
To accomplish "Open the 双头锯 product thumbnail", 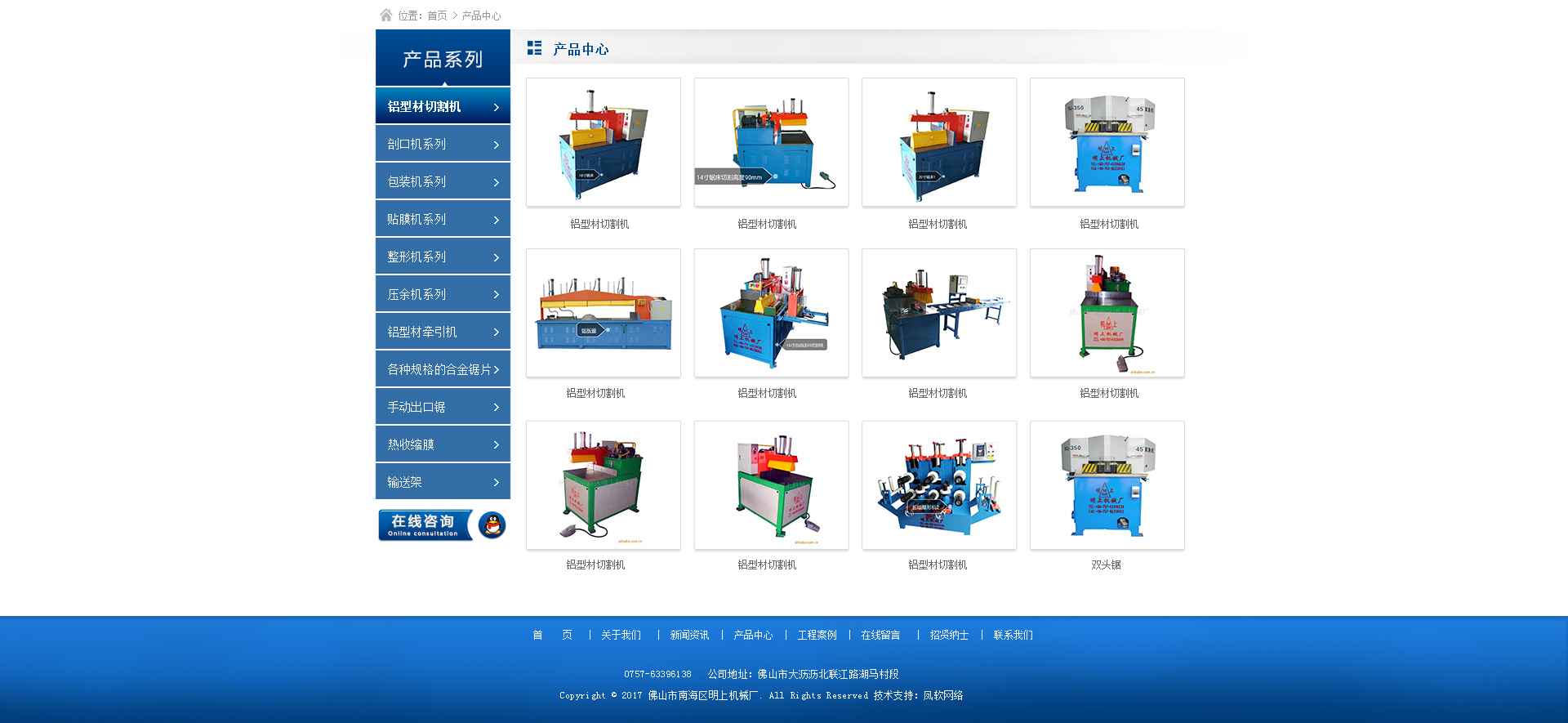I will tap(1107, 485).
